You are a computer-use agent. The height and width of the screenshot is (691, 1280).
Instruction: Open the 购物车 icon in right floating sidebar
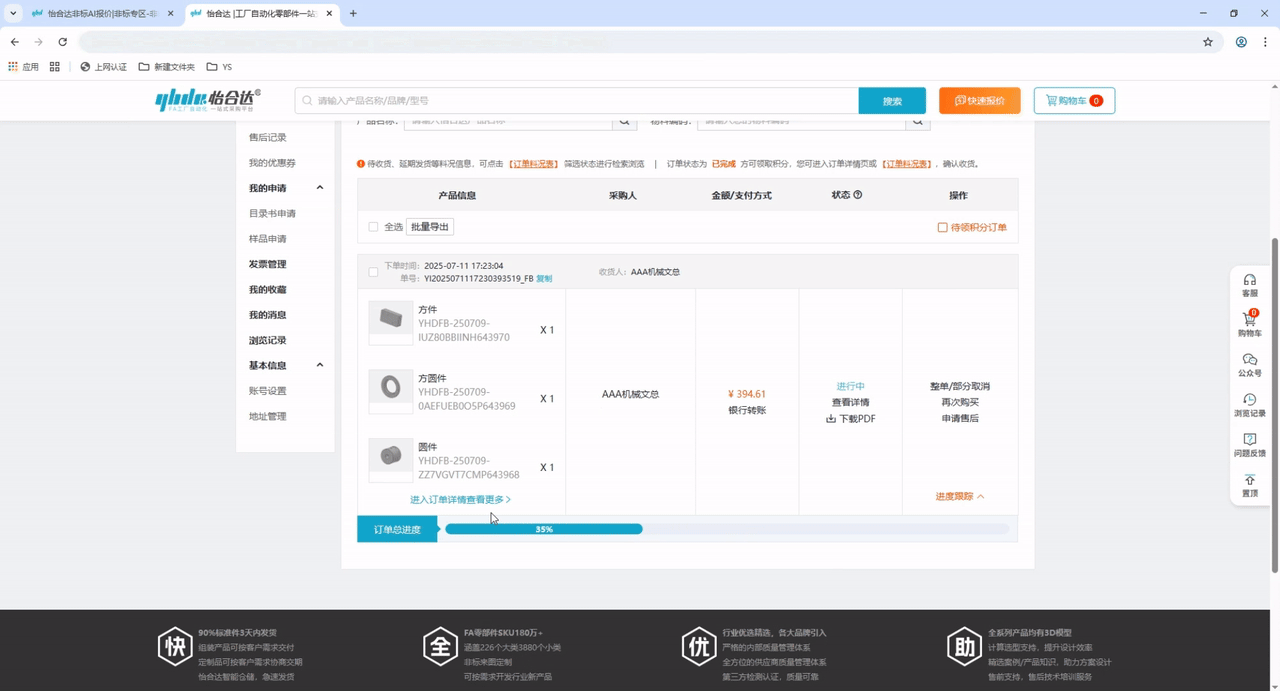click(x=1249, y=321)
